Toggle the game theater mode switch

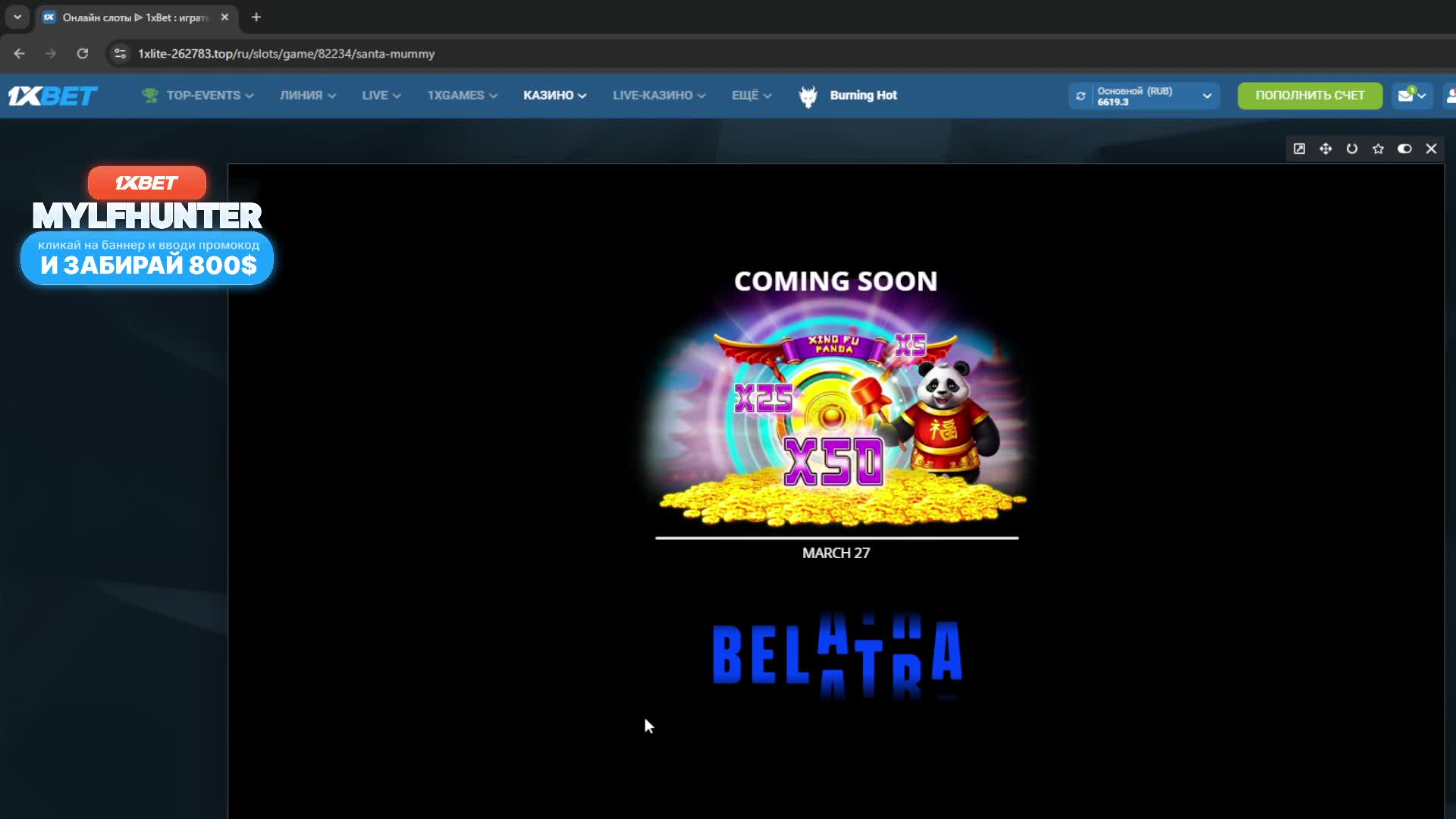(1404, 149)
